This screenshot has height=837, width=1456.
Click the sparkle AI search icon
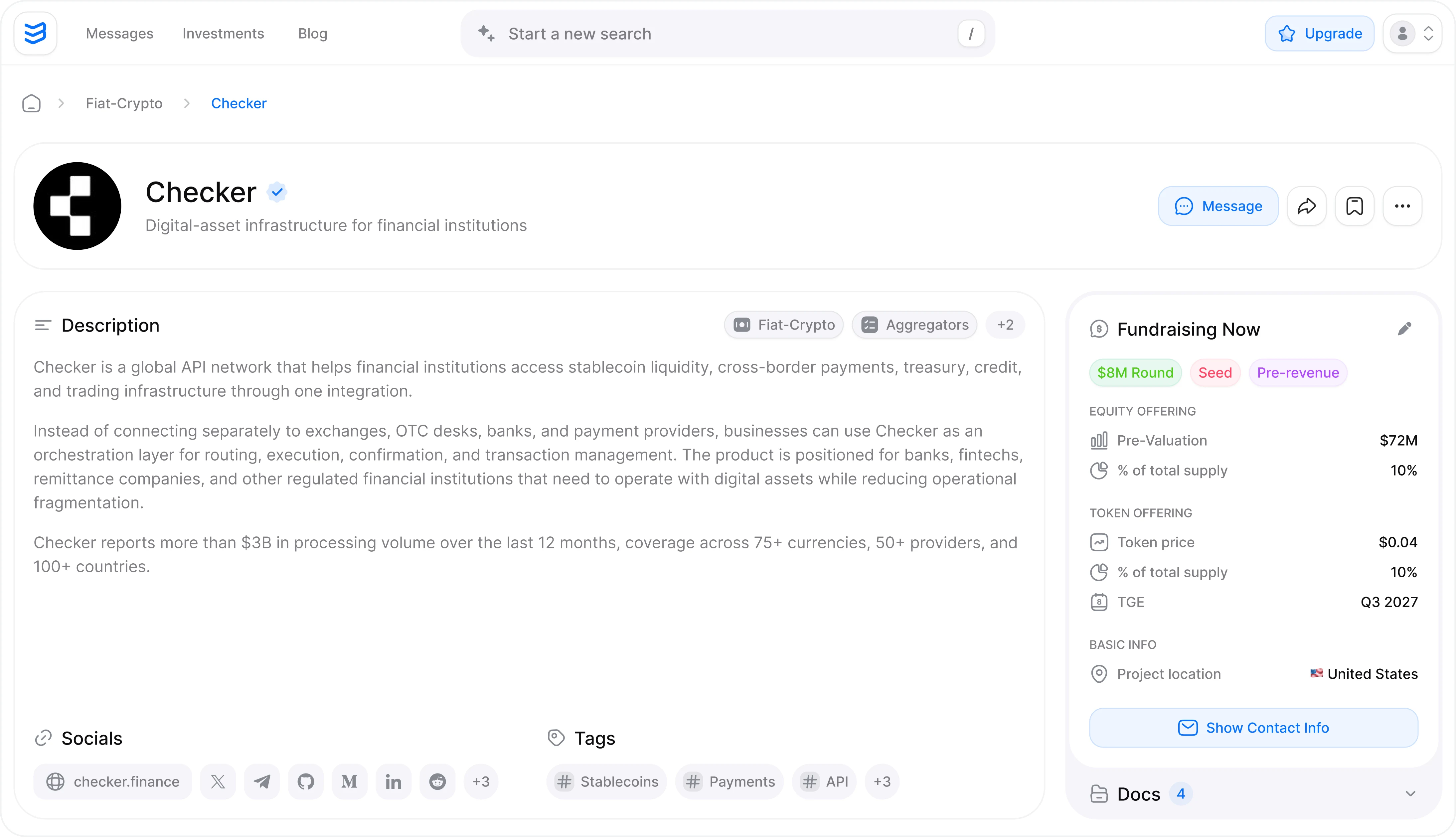click(x=486, y=33)
